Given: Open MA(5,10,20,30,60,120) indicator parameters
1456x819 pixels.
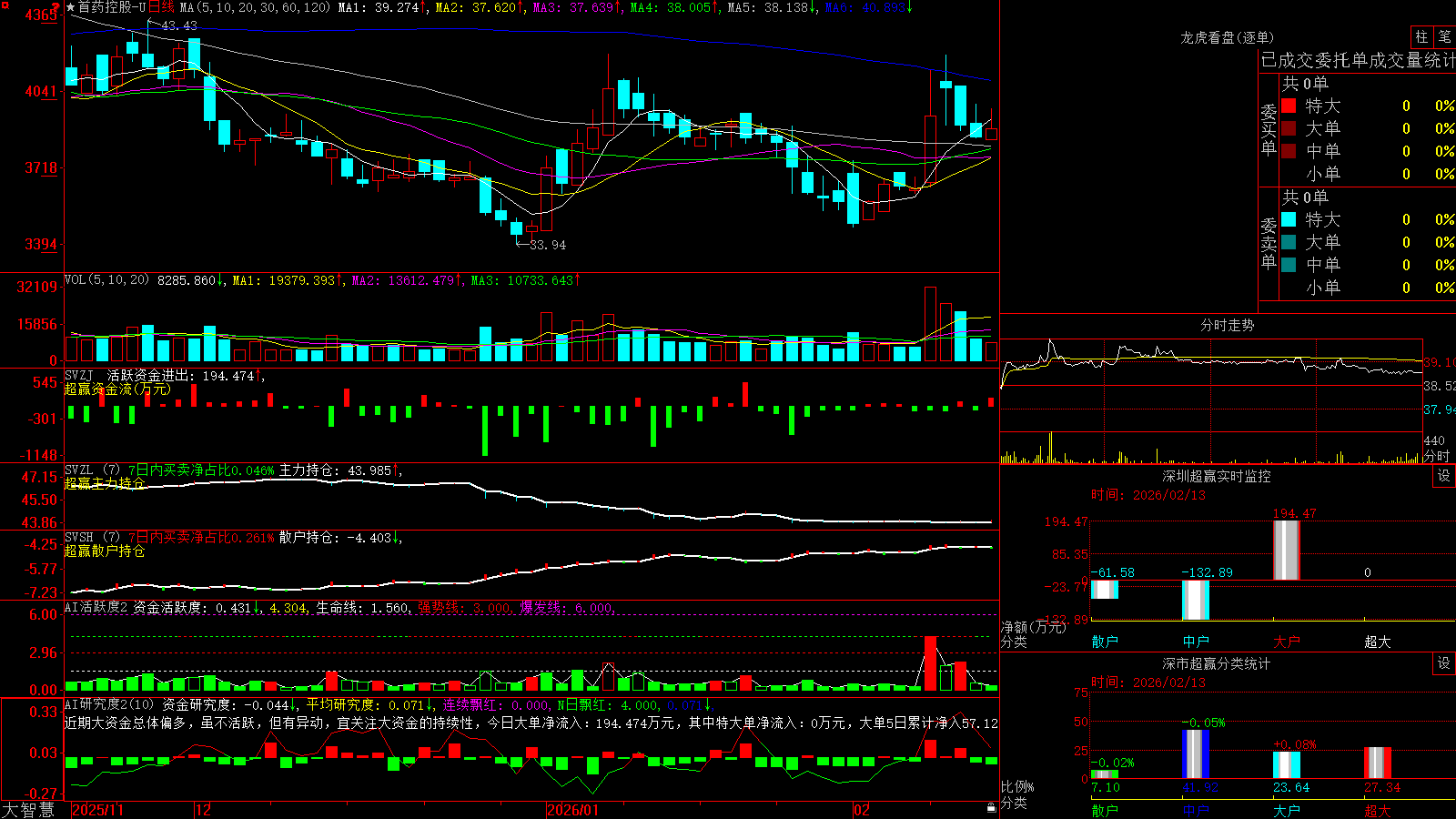Looking at the screenshot, I should pyautogui.click(x=255, y=7).
